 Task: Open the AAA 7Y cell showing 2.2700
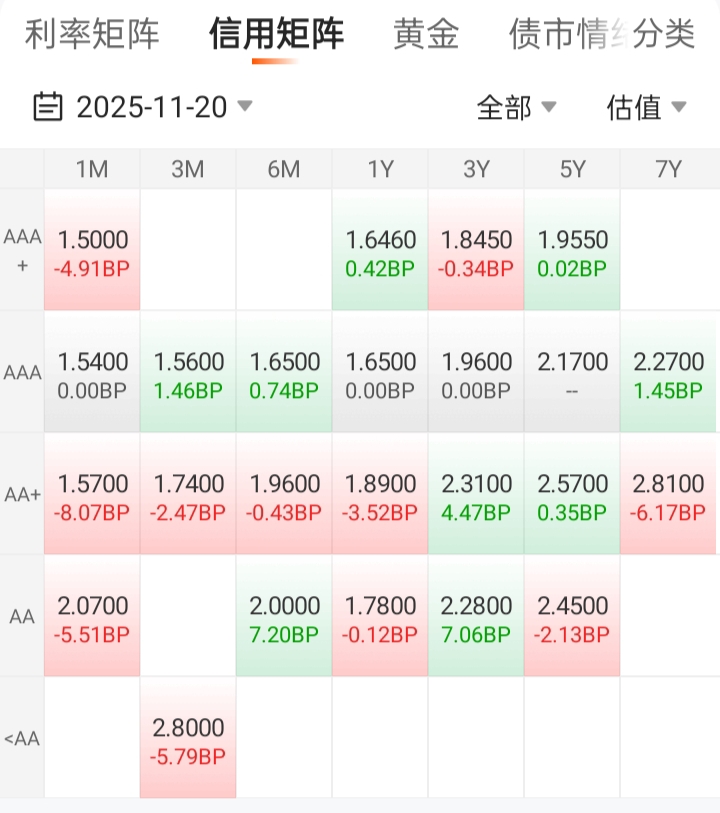[x=668, y=374]
